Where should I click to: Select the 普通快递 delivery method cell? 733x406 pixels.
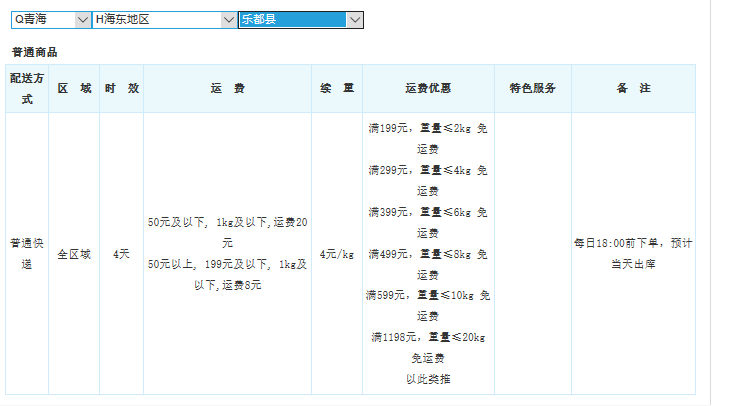tap(27, 254)
